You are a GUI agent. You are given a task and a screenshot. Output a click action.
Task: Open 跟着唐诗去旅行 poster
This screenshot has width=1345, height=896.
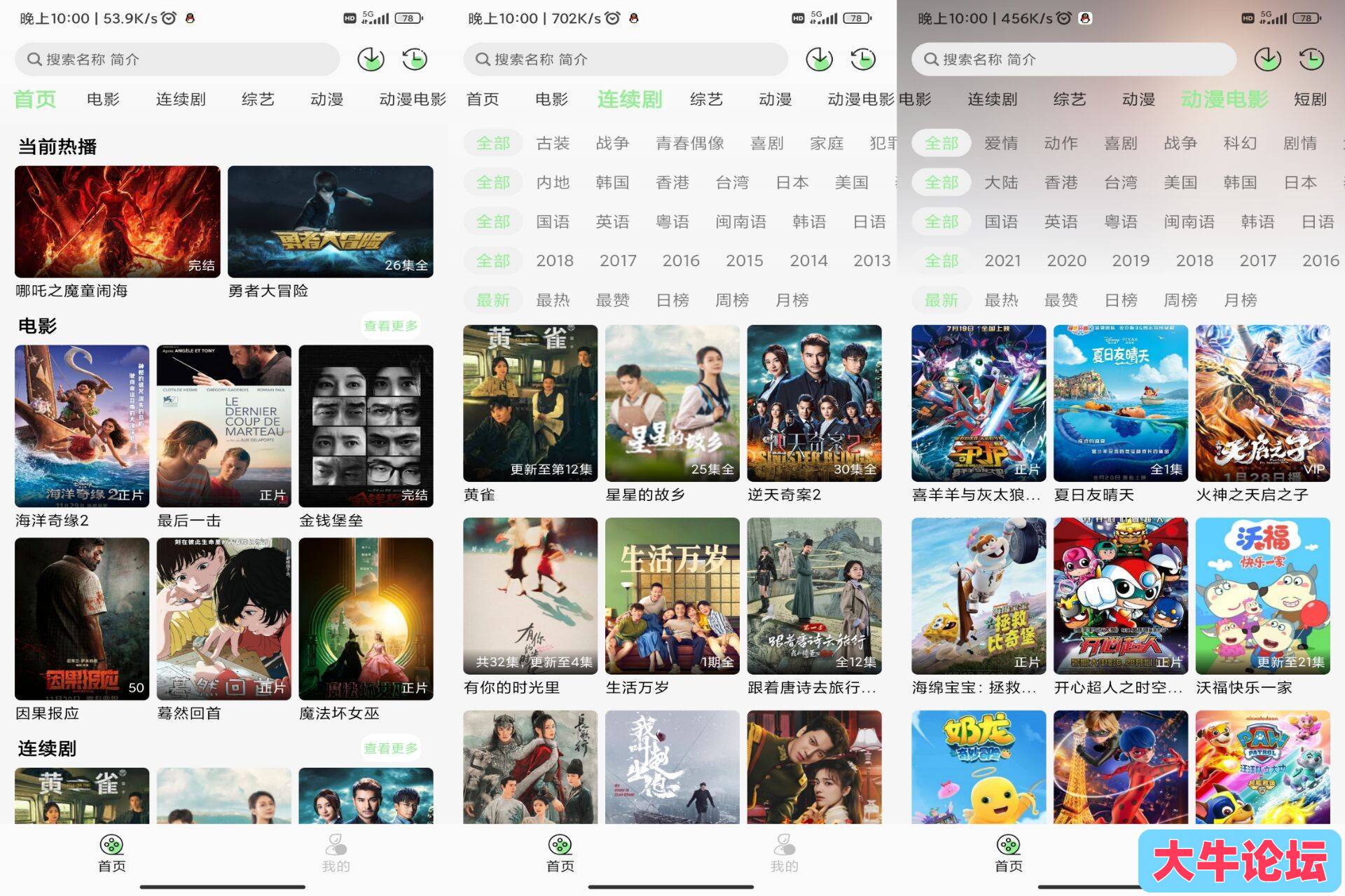pos(814,596)
